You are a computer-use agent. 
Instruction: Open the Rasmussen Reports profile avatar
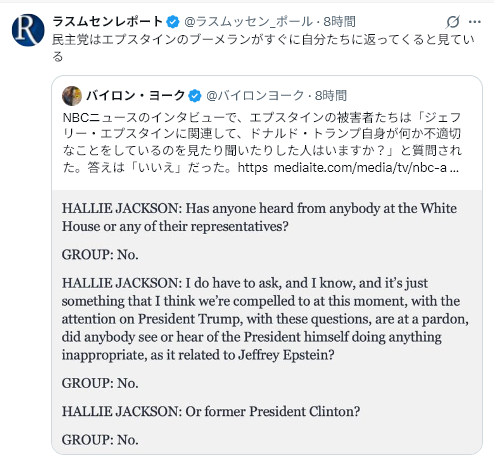28,30
